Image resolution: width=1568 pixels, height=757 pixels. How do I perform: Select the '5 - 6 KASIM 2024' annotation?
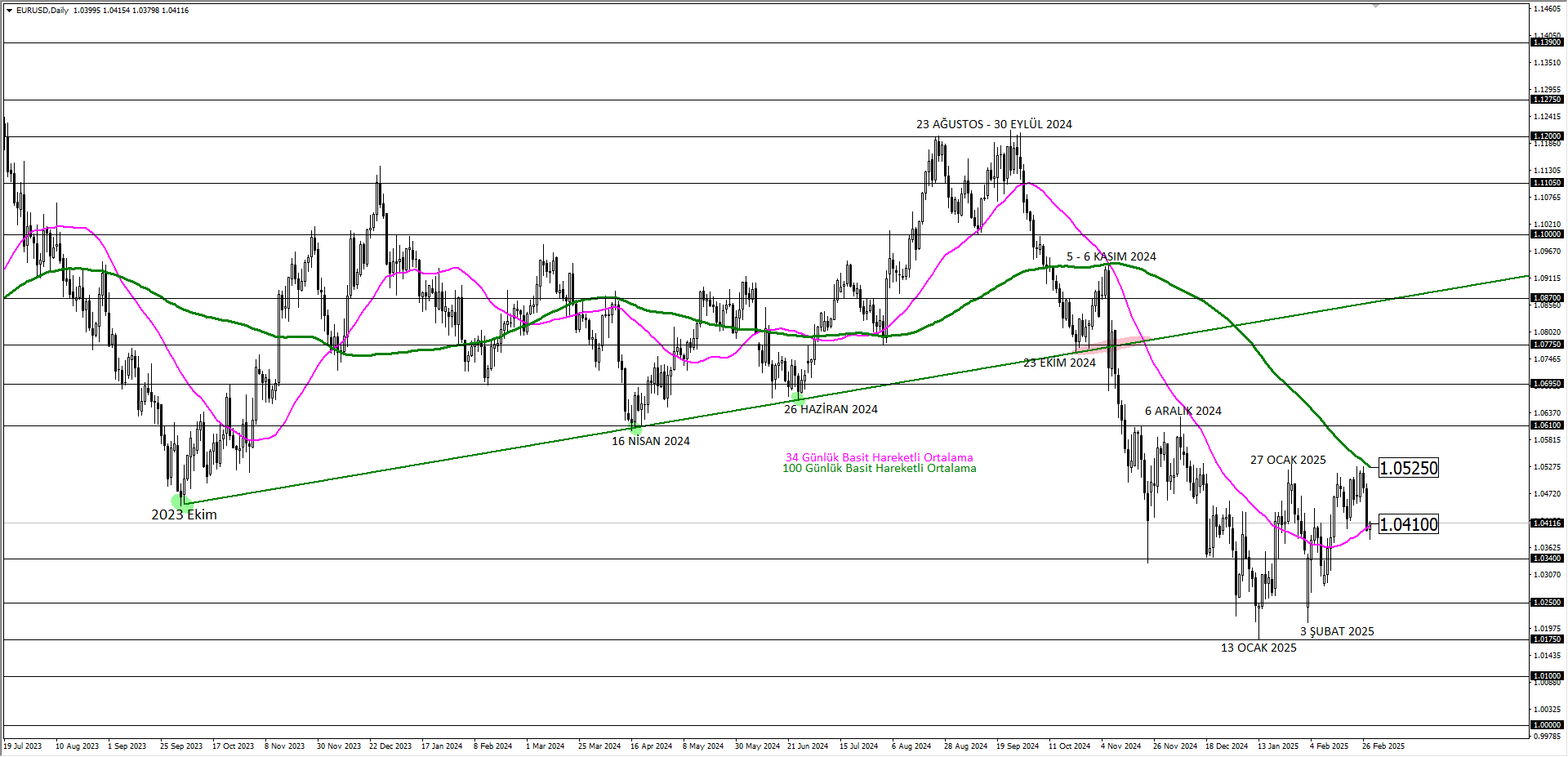1111,256
